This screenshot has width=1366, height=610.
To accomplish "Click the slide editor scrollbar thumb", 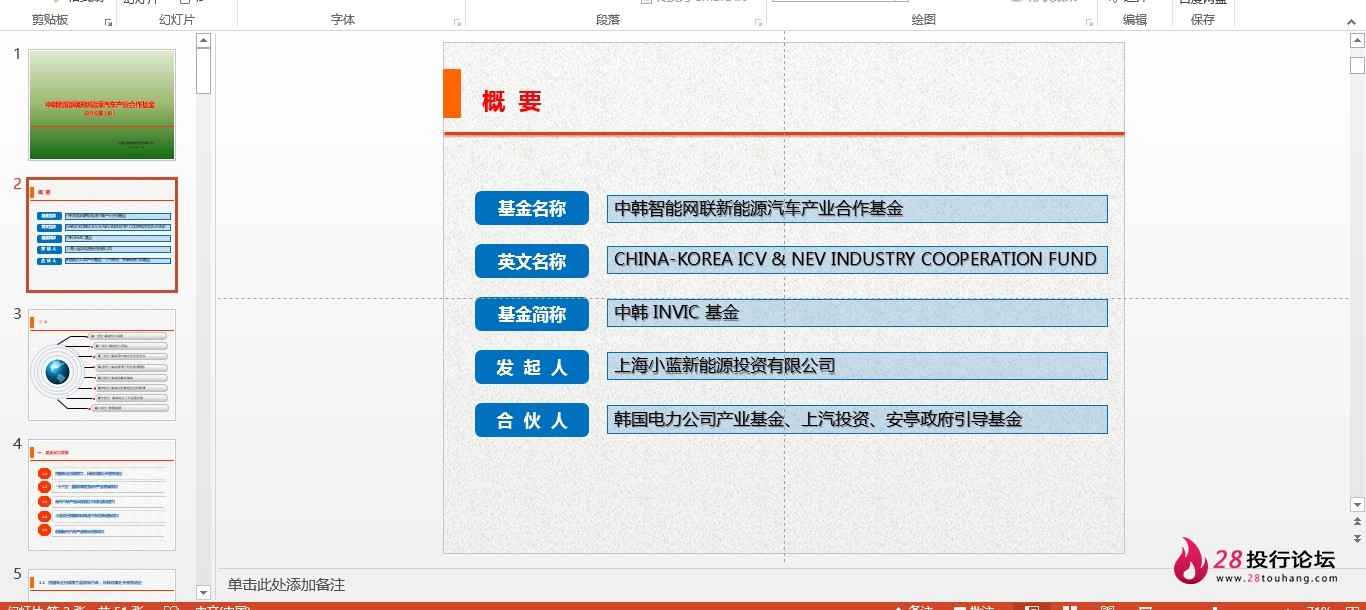I will [x=1357, y=66].
